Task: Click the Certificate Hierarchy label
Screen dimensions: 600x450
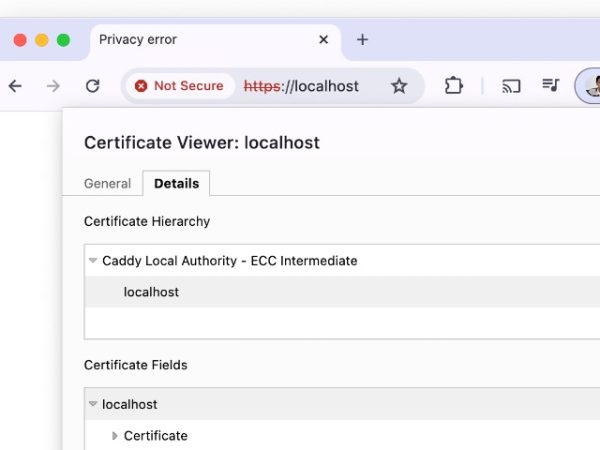Action: tap(147, 222)
